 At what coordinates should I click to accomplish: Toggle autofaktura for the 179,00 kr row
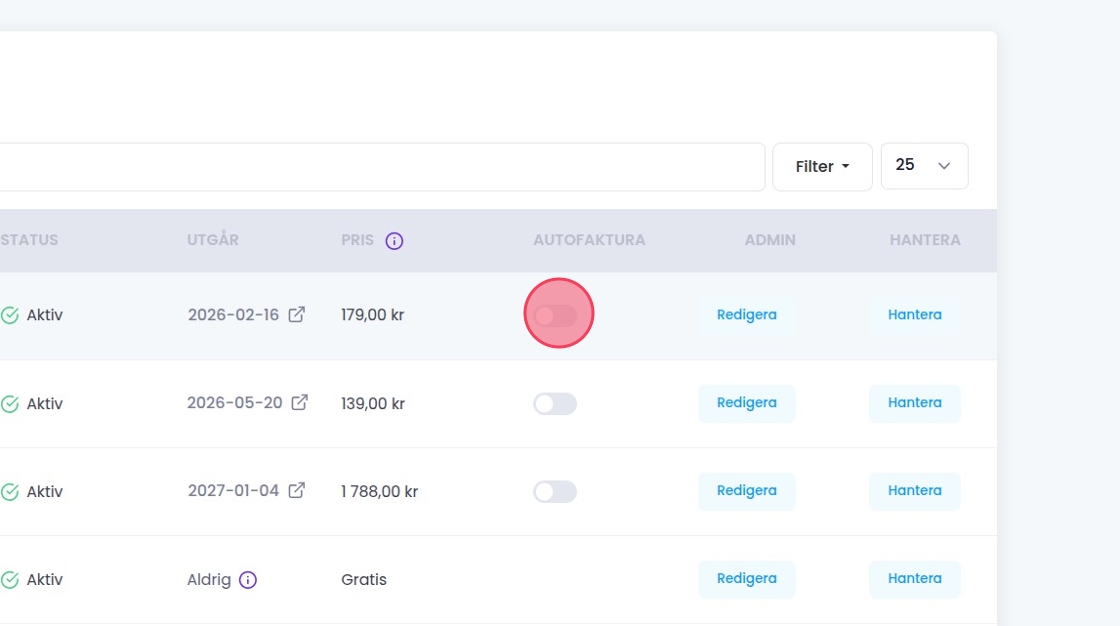(555, 315)
